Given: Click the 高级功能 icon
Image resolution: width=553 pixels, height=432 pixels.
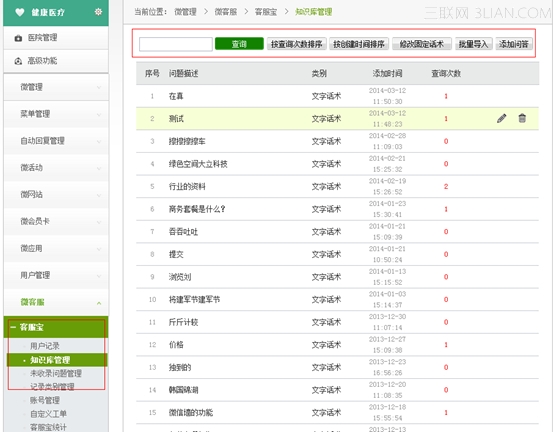Looking at the screenshot, I should [18, 61].
